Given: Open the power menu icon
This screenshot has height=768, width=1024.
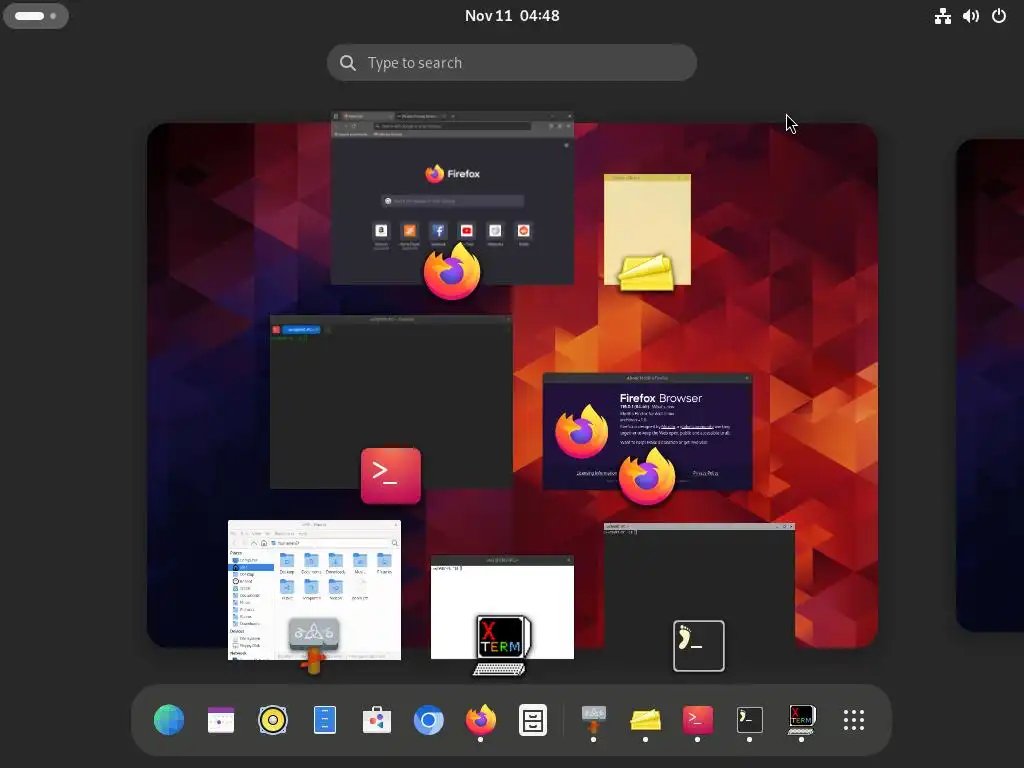Looking at the screenshot, I should (x=999, y=16).
